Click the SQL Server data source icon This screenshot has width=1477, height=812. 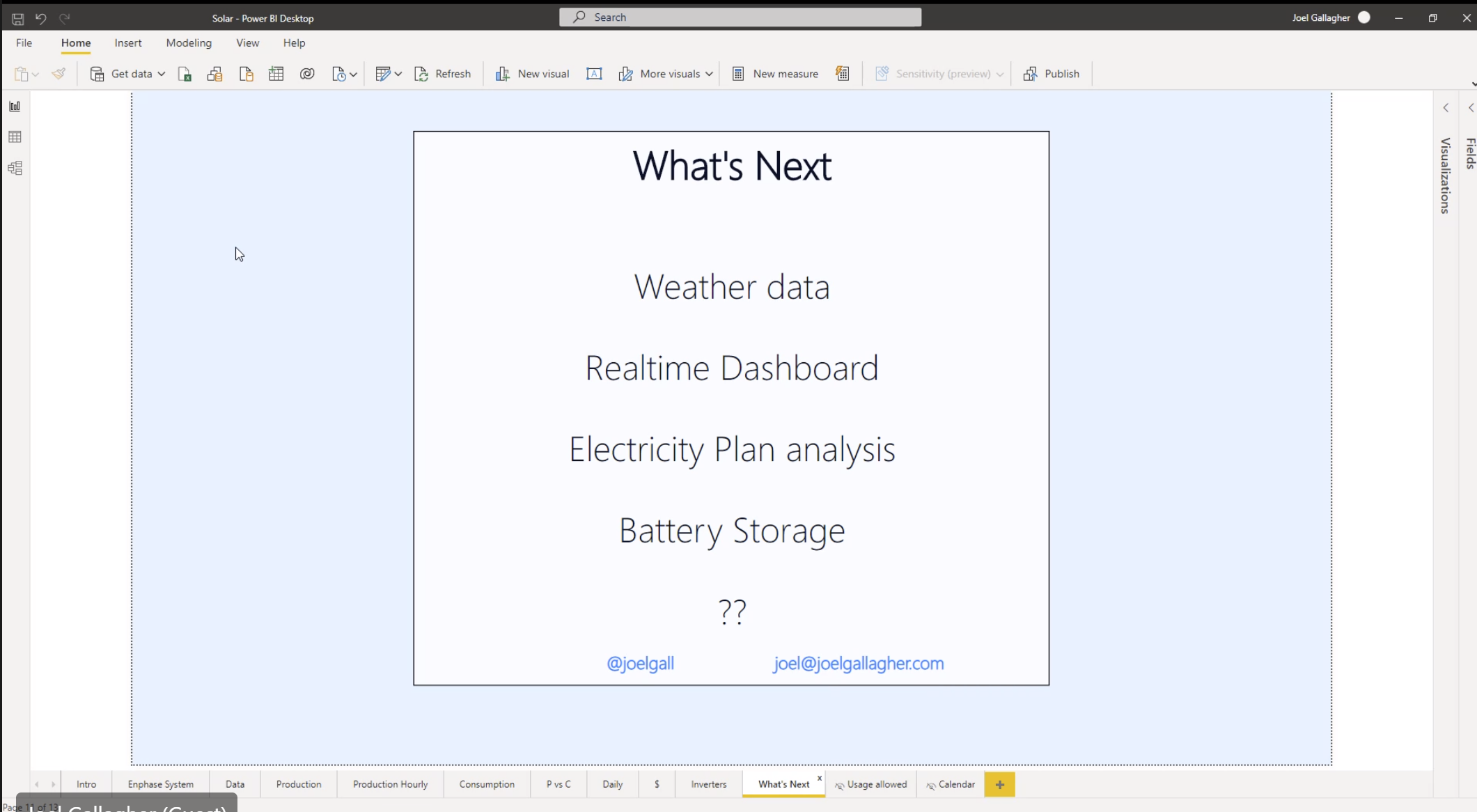coord(246,74)
